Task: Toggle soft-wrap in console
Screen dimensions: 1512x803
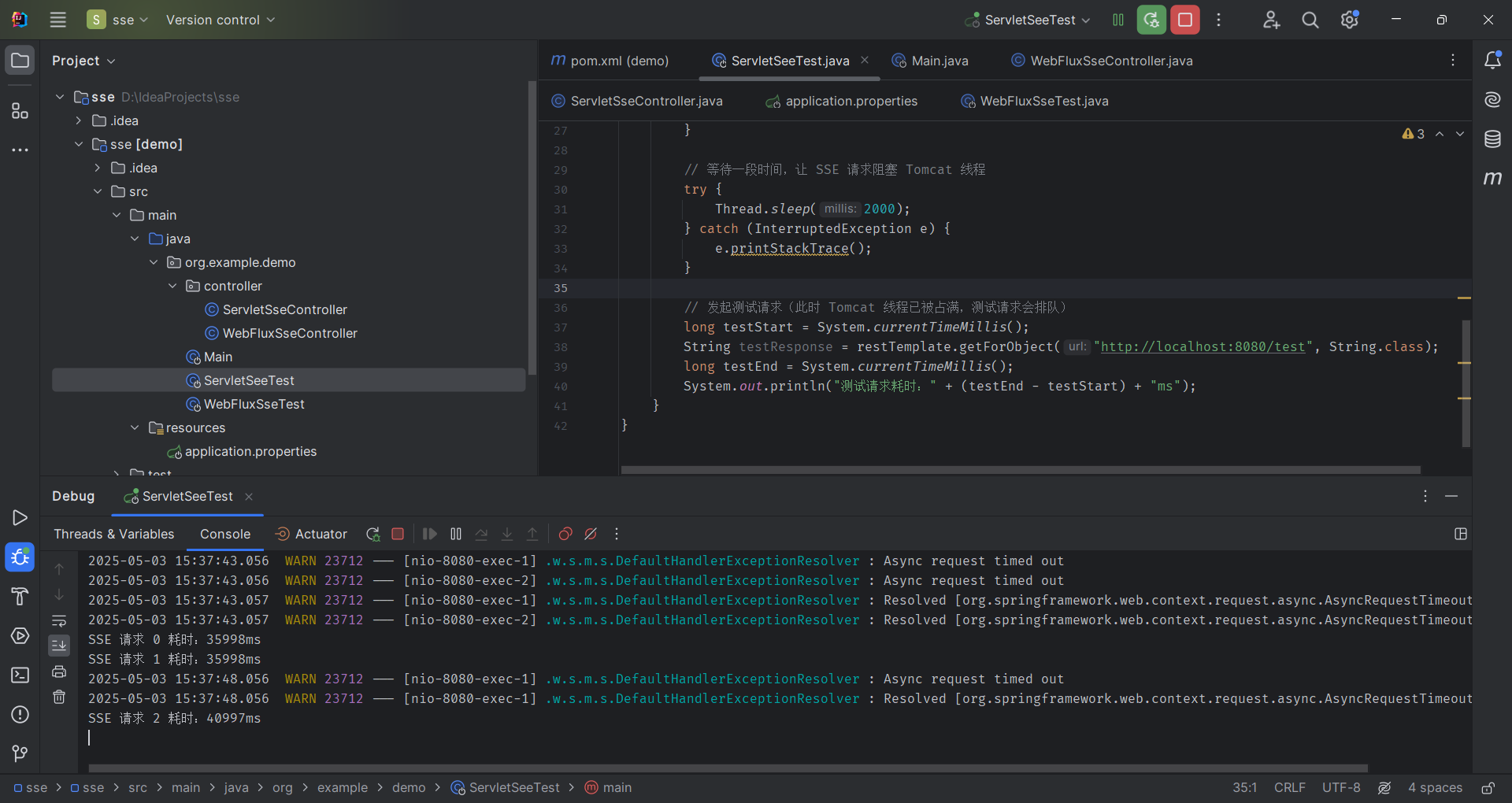Action: click(59, 620)
